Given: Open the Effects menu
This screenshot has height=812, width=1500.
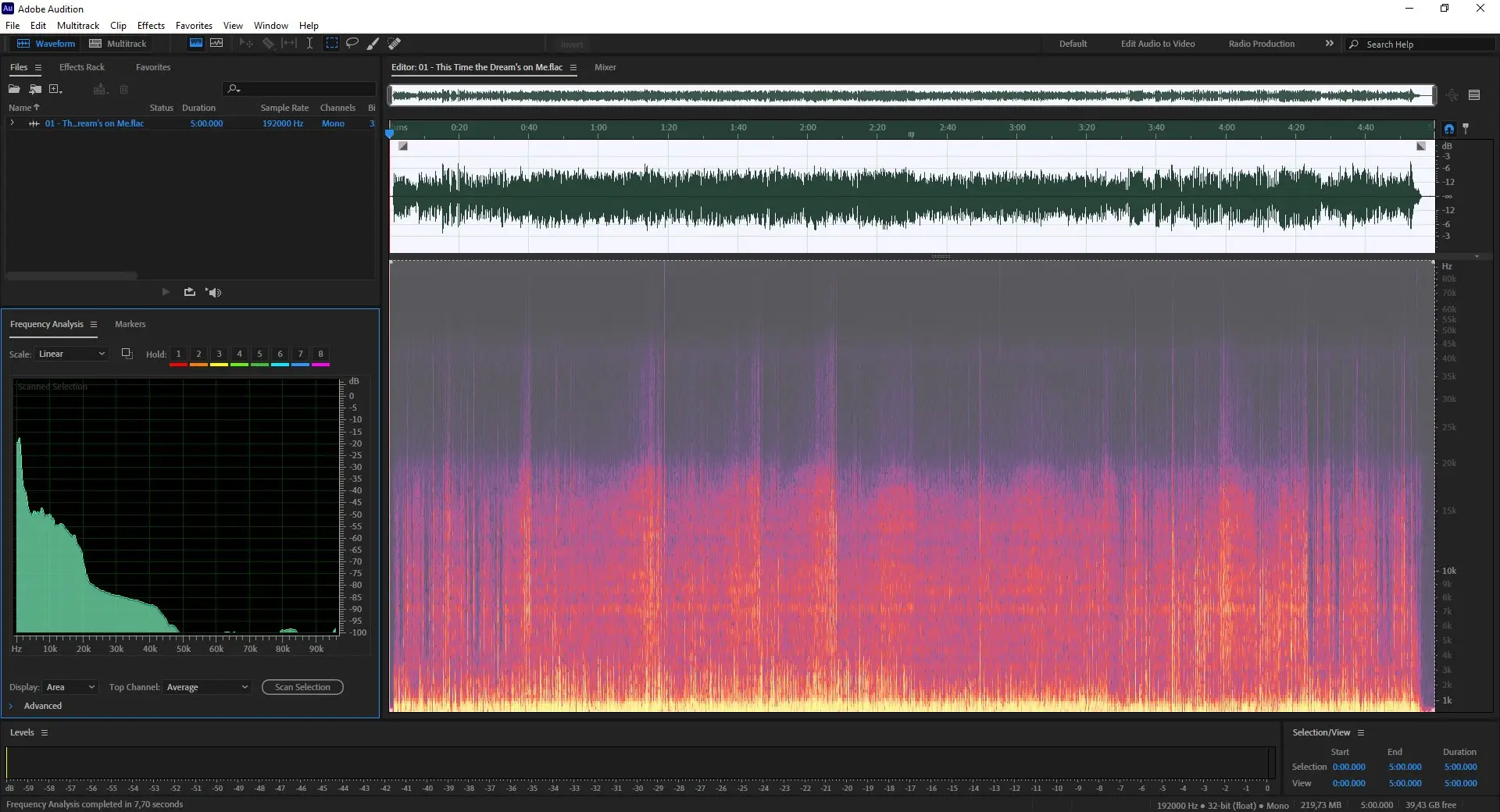Looking at the screenshot, I should 151,26.
